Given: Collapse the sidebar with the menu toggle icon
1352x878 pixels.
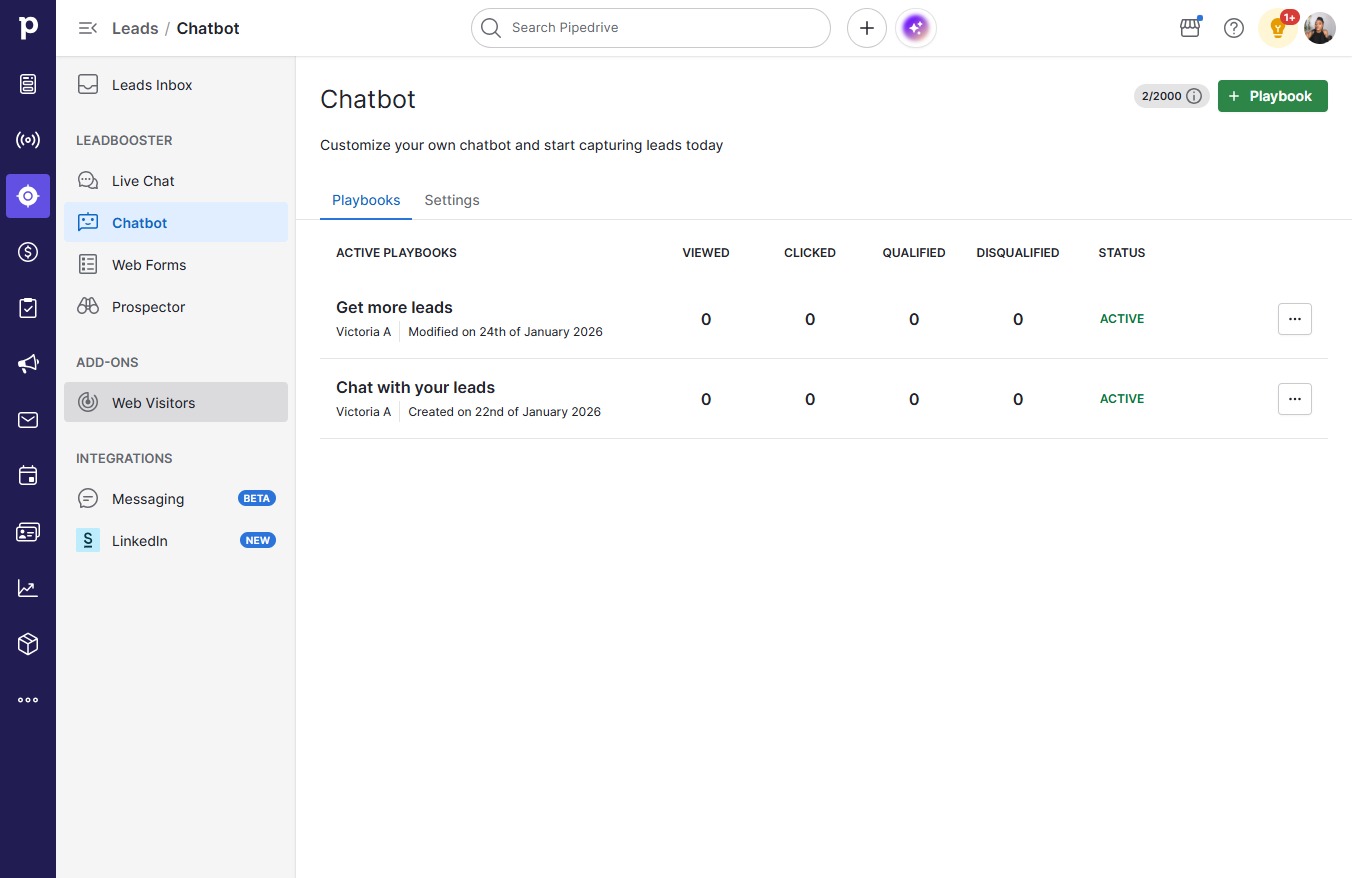Looking at the screenshot, I should [88, 28].
